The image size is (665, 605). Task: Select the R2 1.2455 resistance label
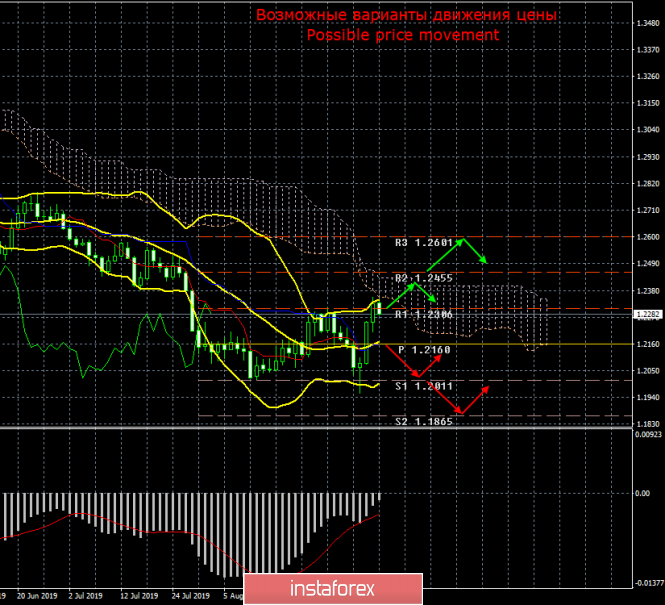[423, 277]
